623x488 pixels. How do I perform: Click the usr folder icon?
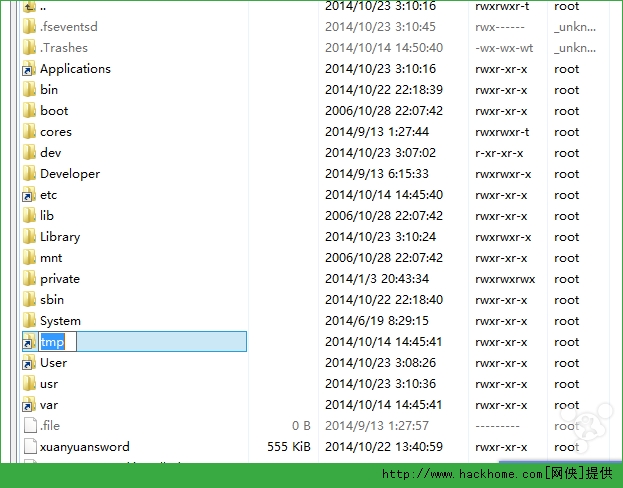click(29, 384)
